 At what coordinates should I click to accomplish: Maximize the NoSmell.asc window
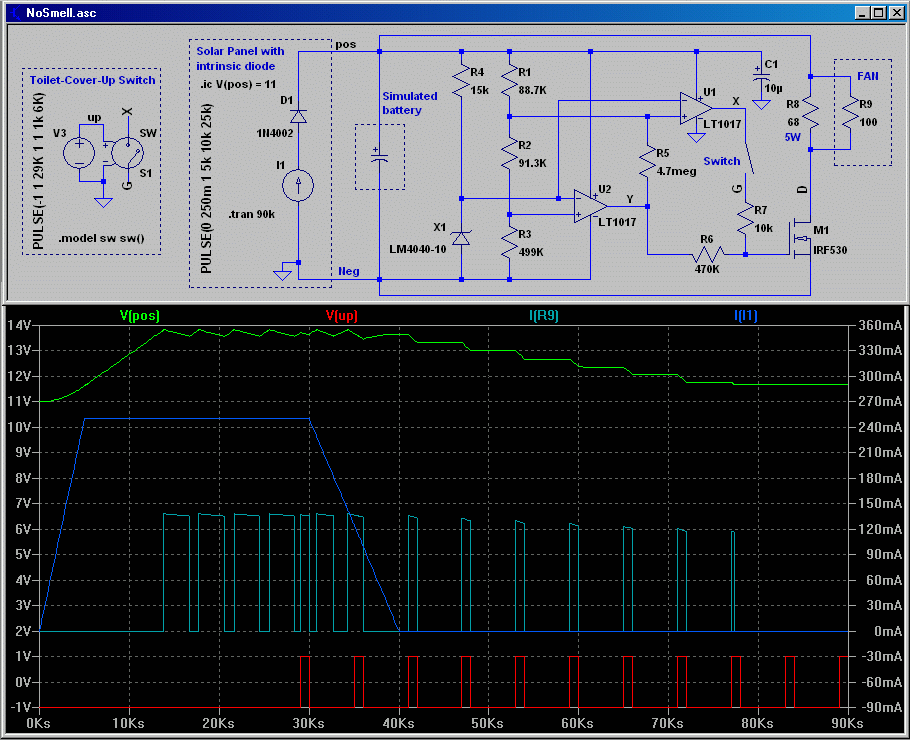[x=879, y=13]
